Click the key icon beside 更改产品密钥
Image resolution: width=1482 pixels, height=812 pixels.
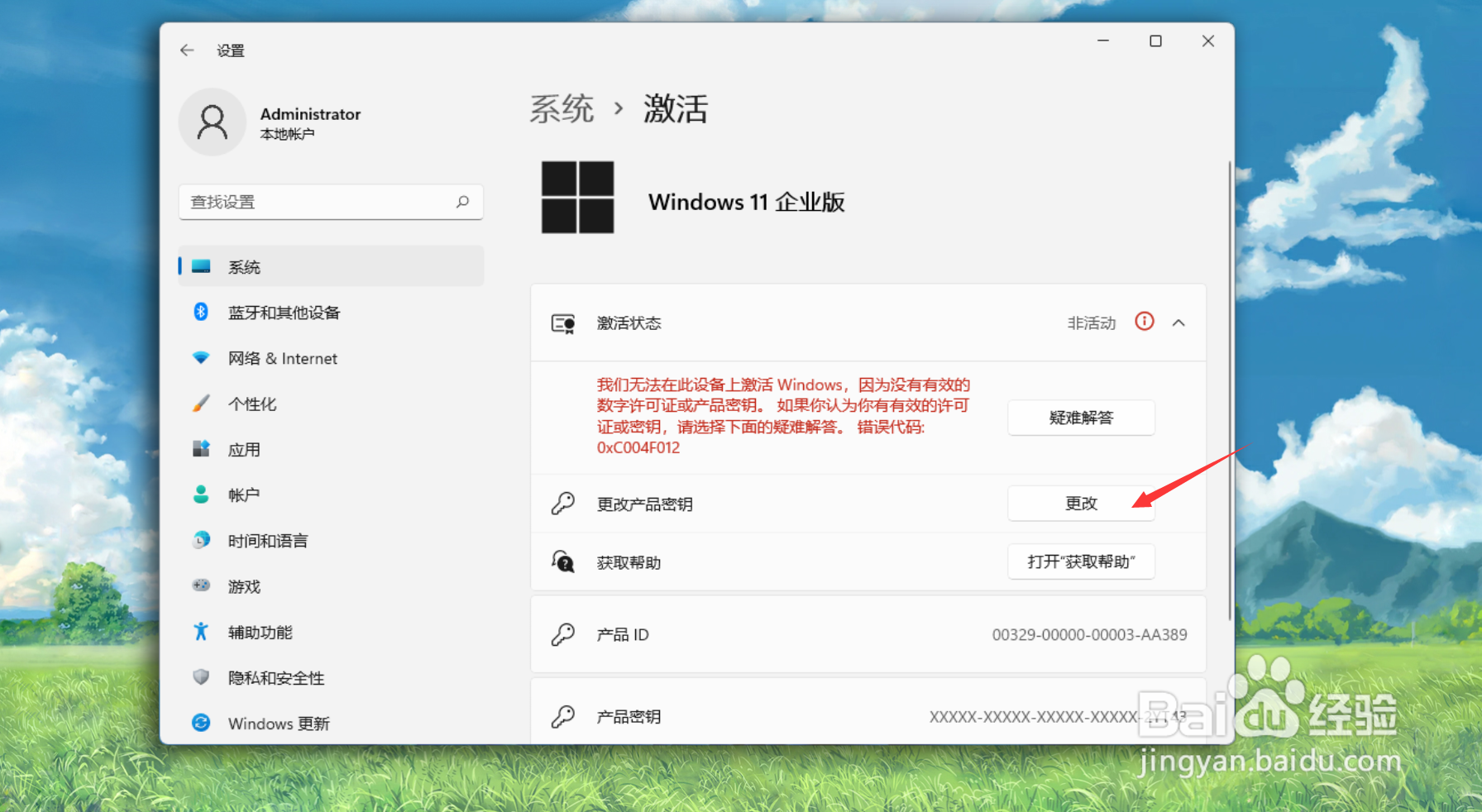click(563, 504)
